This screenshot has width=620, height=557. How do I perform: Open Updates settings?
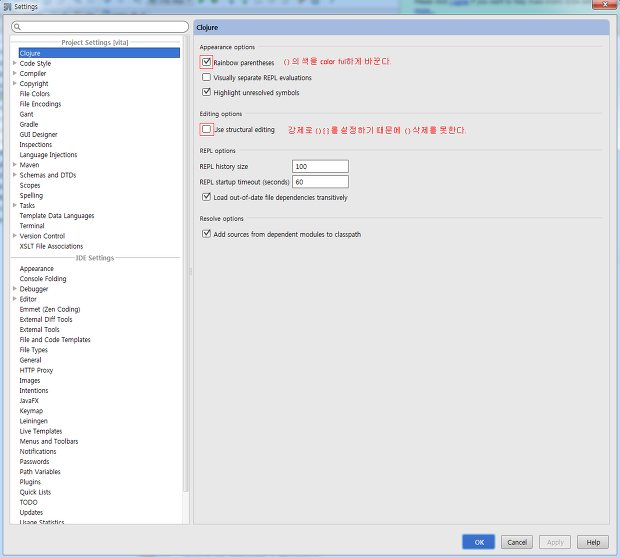(31, 512)
